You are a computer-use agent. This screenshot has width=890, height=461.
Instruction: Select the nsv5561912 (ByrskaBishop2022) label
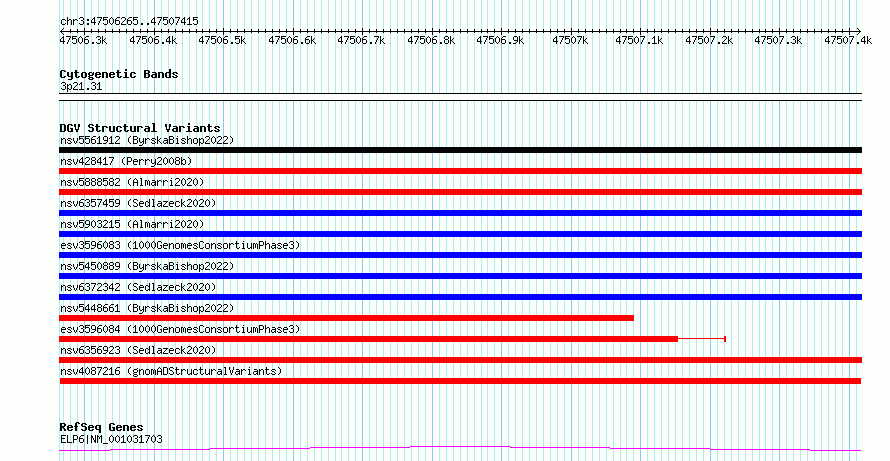point(147,140)
